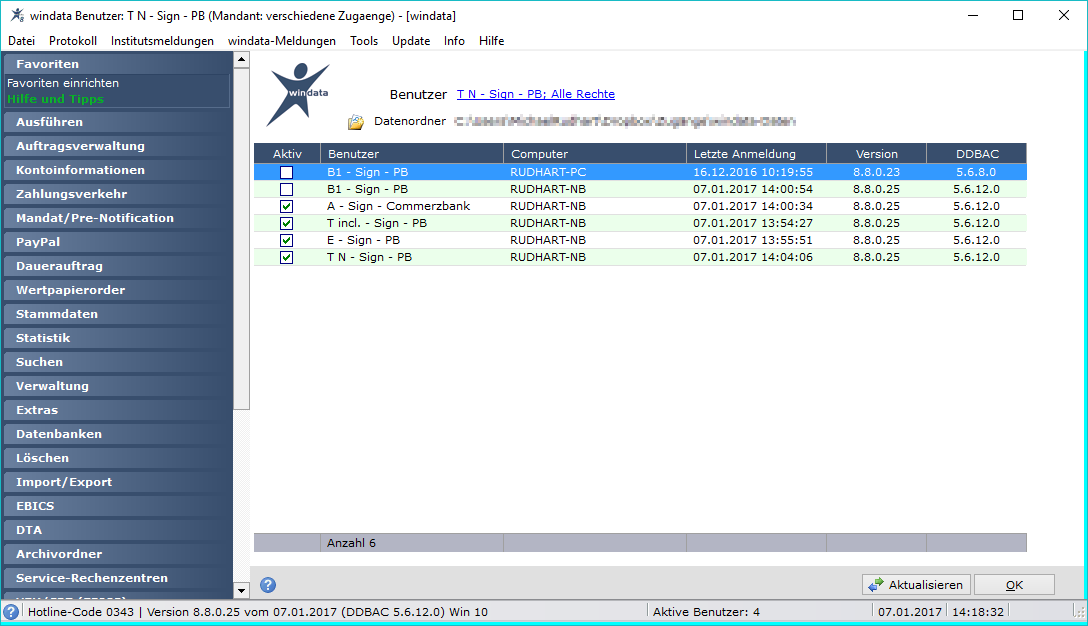Click the round help icon below the Anzahl row
Screen dimensions: 1088x626
(268, 585)
